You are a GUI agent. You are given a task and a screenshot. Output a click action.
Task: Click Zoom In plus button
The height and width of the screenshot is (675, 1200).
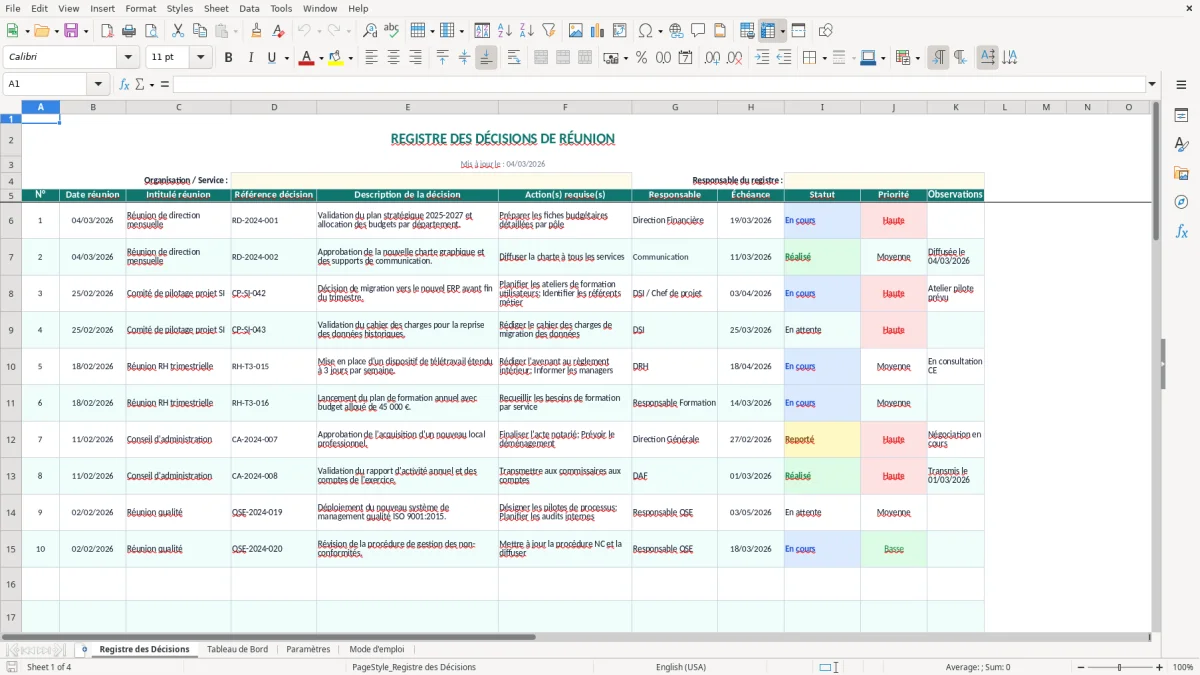pos(1160,667)
